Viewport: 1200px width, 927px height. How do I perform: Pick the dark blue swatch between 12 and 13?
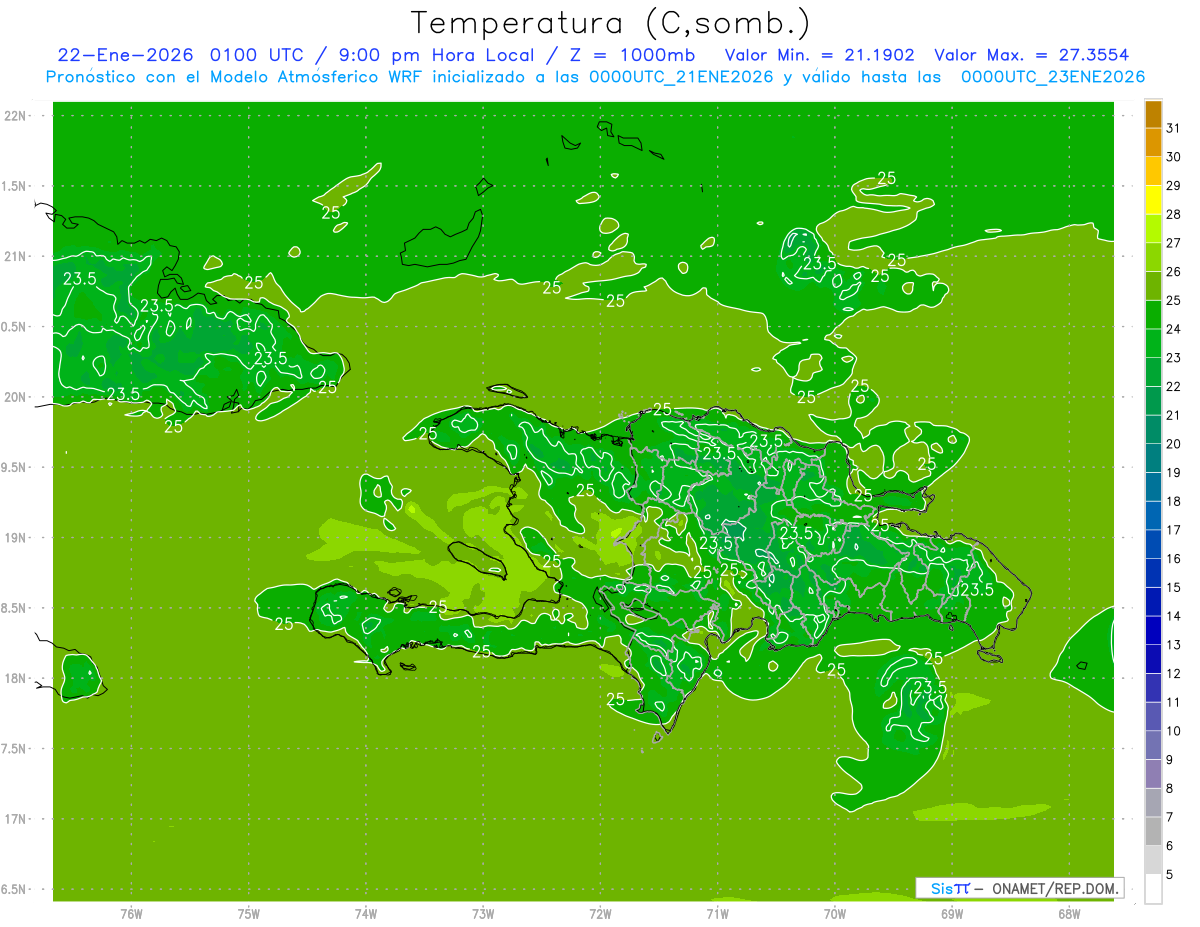coord(1153,659)
